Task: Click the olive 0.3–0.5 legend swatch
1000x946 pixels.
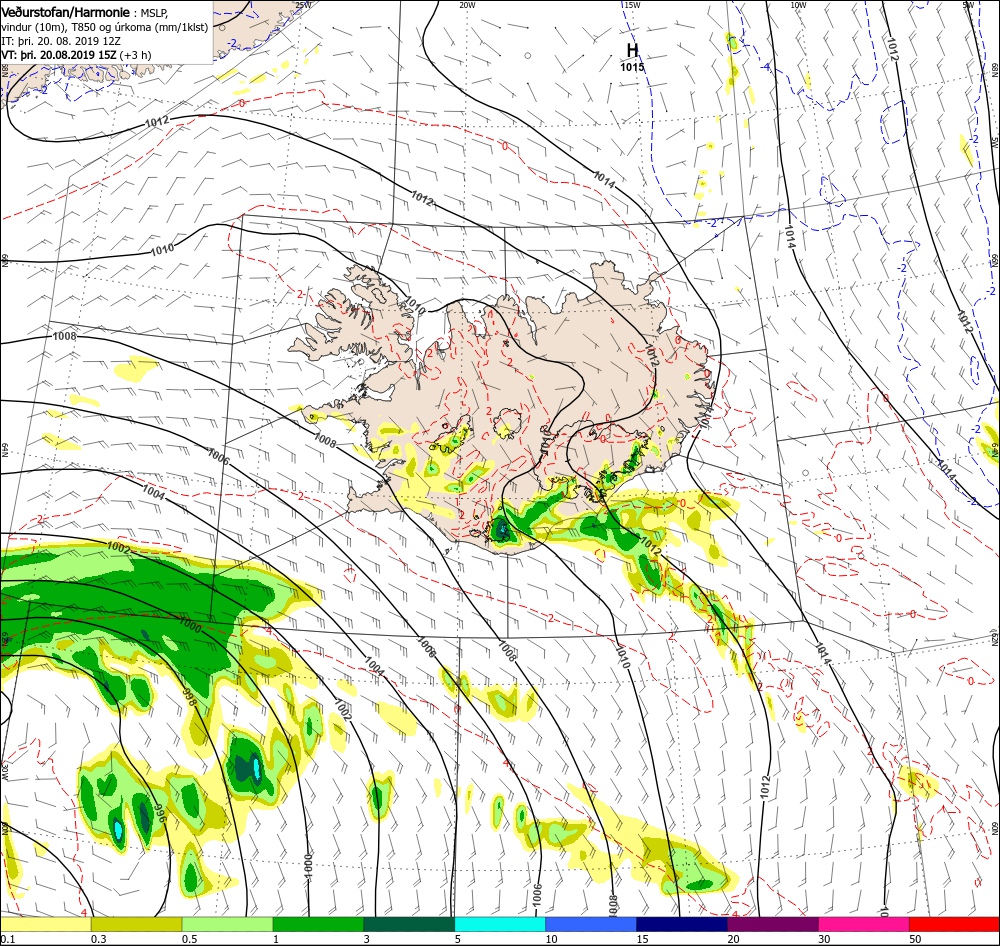Action: tap(136, 925)
